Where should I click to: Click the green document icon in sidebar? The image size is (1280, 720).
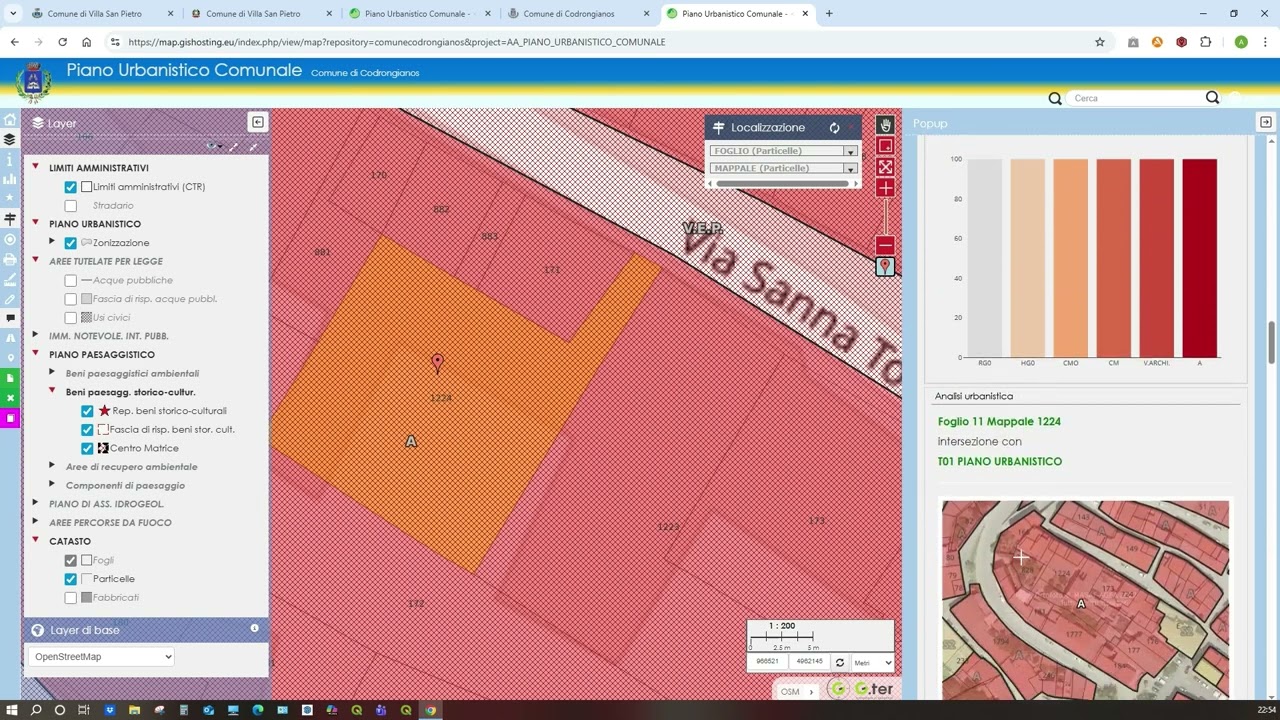[10, 378]
